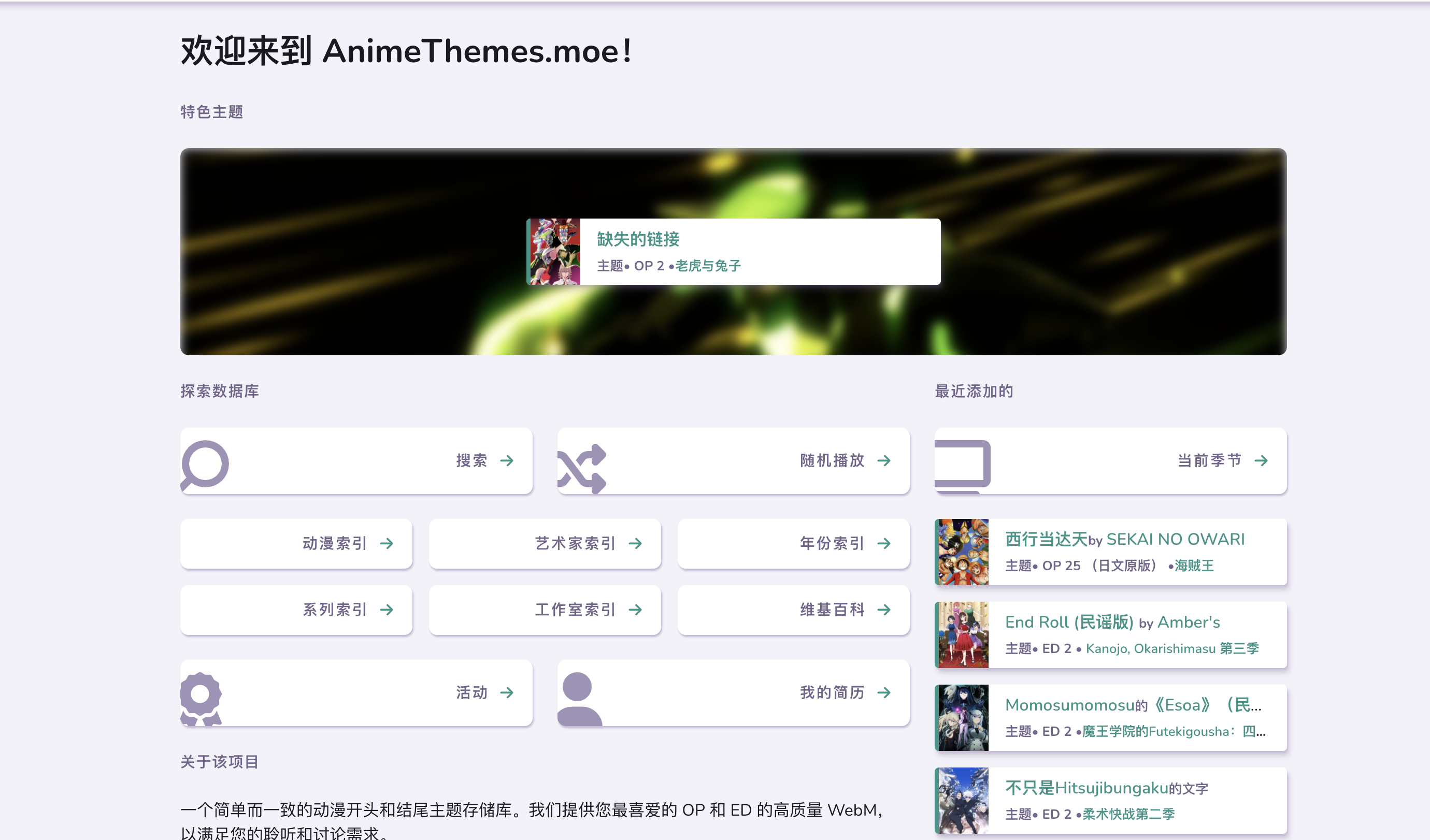The image size is (1430, 840).
Task: Click the End Roll cover thumbnail
Action: [963, 635]
